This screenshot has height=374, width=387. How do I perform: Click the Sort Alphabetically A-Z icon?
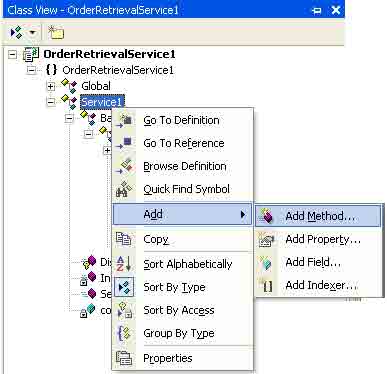click(x=124, y=264)
